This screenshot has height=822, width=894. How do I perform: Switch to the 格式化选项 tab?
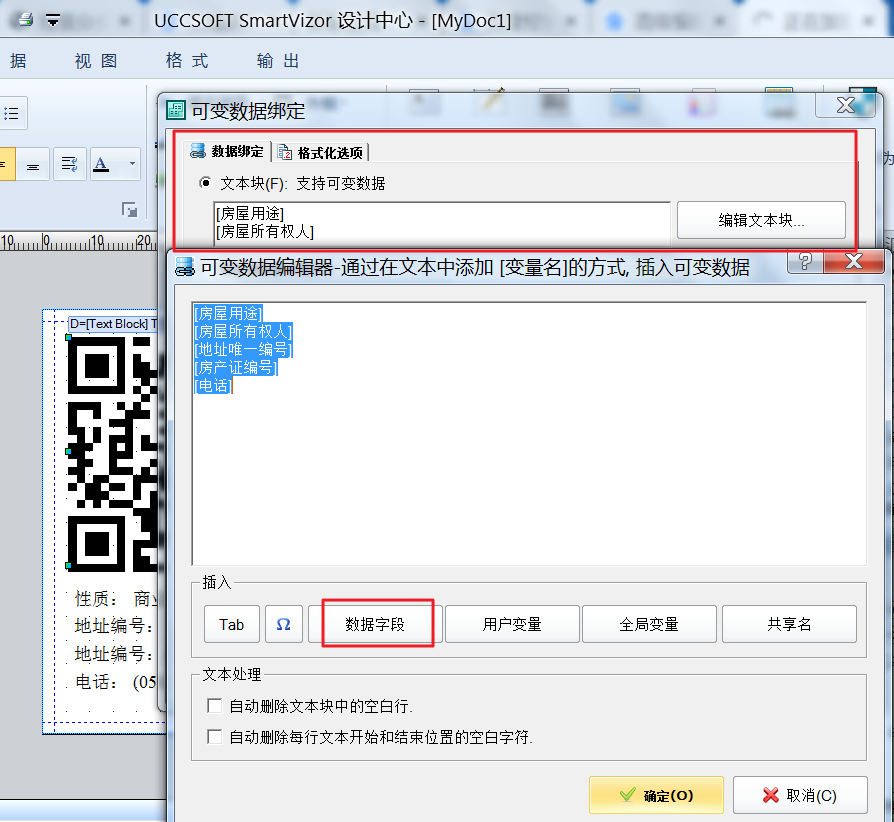click(x=320, y=153)
